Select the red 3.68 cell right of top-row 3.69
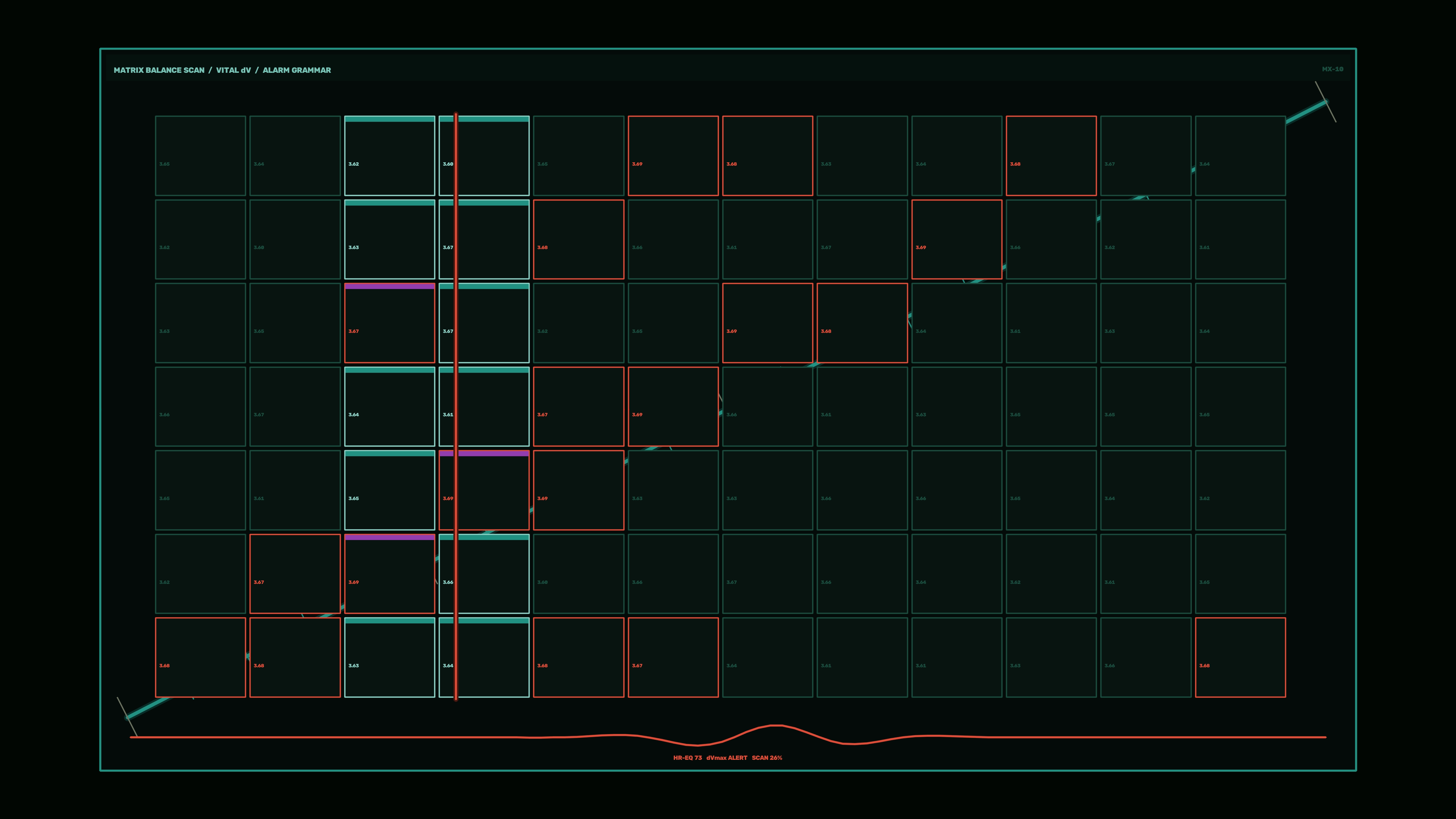1456x819 pixels. coord(767,156)
